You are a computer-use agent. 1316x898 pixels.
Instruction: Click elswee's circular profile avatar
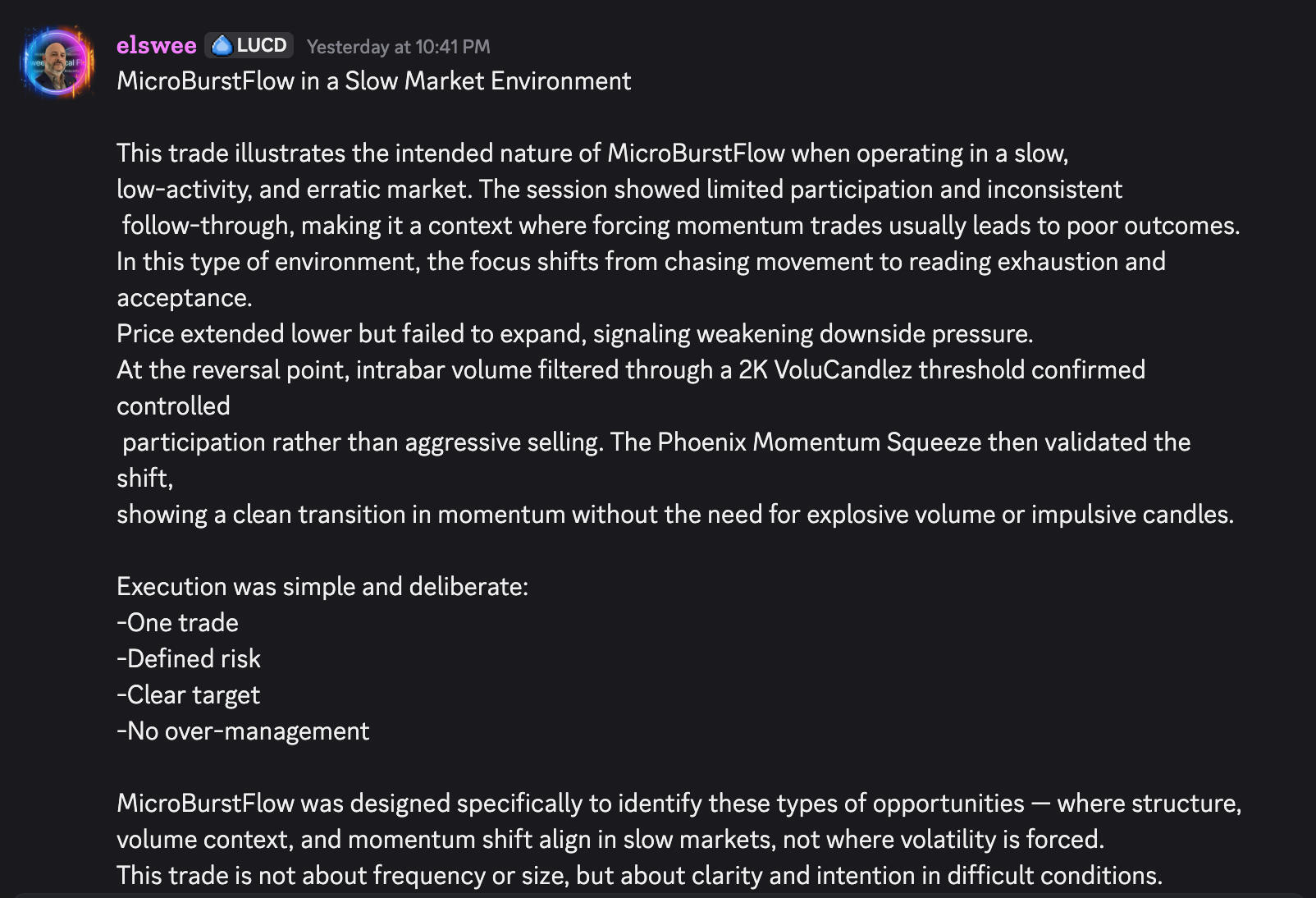[x=57, y=62]
